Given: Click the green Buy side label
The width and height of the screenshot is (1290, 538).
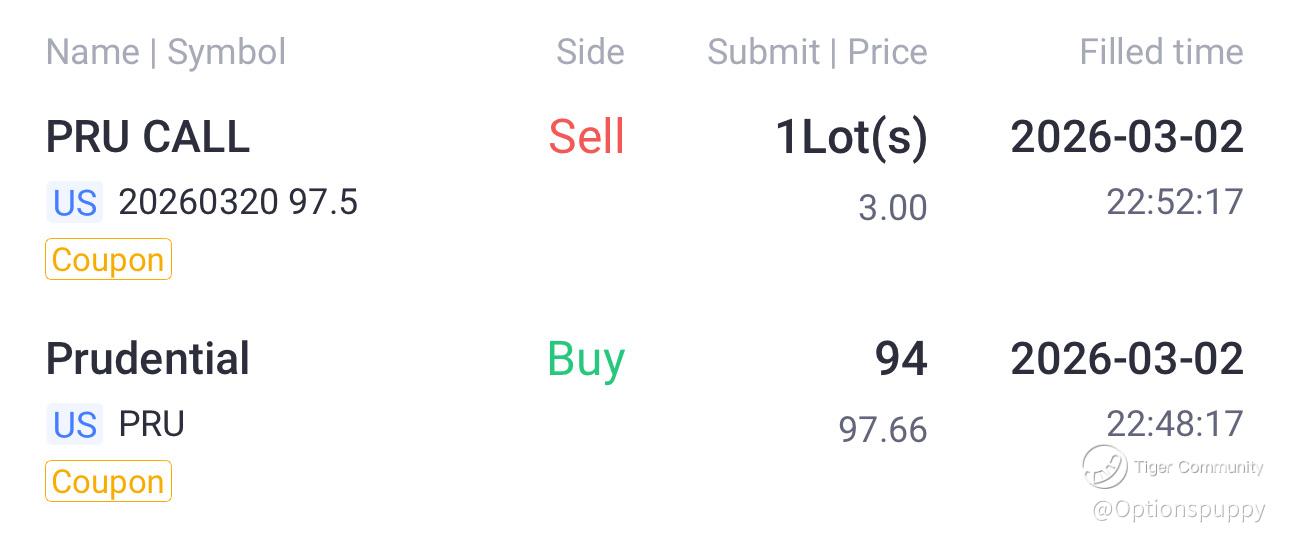Looking at the screenshot, I should (x=586, y=360).
